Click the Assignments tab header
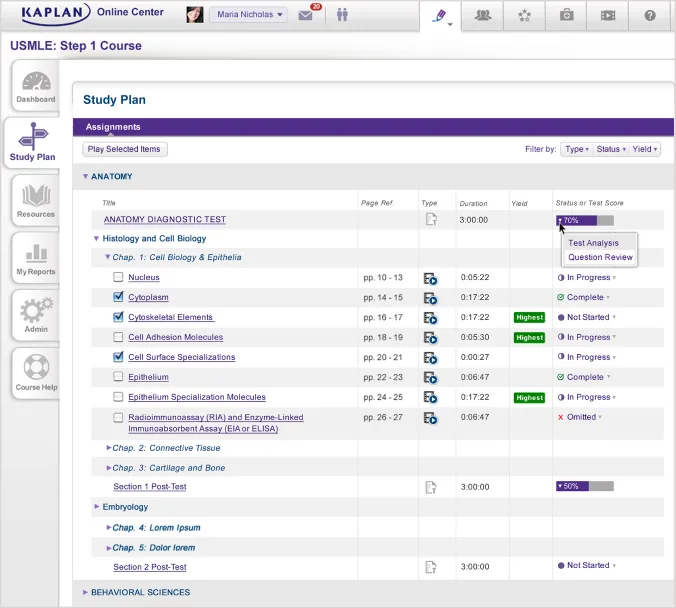The width and height of the screenshot is (676, 608). coord(113,127)
